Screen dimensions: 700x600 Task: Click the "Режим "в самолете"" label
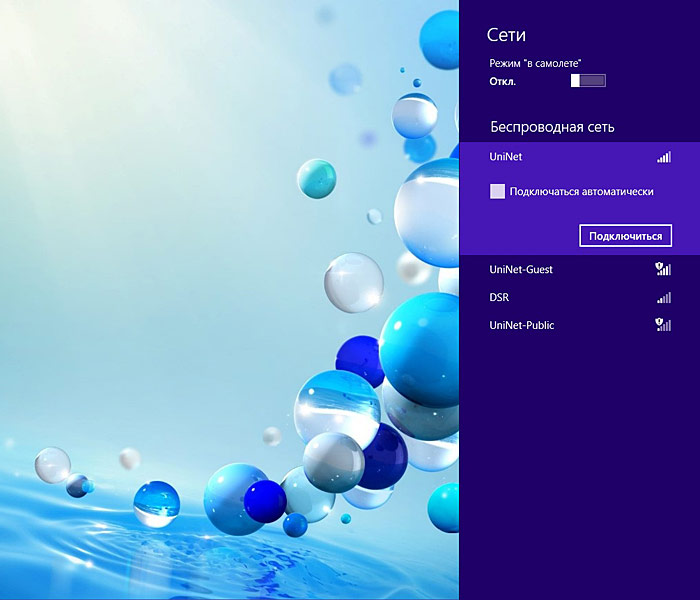[535, 63]
